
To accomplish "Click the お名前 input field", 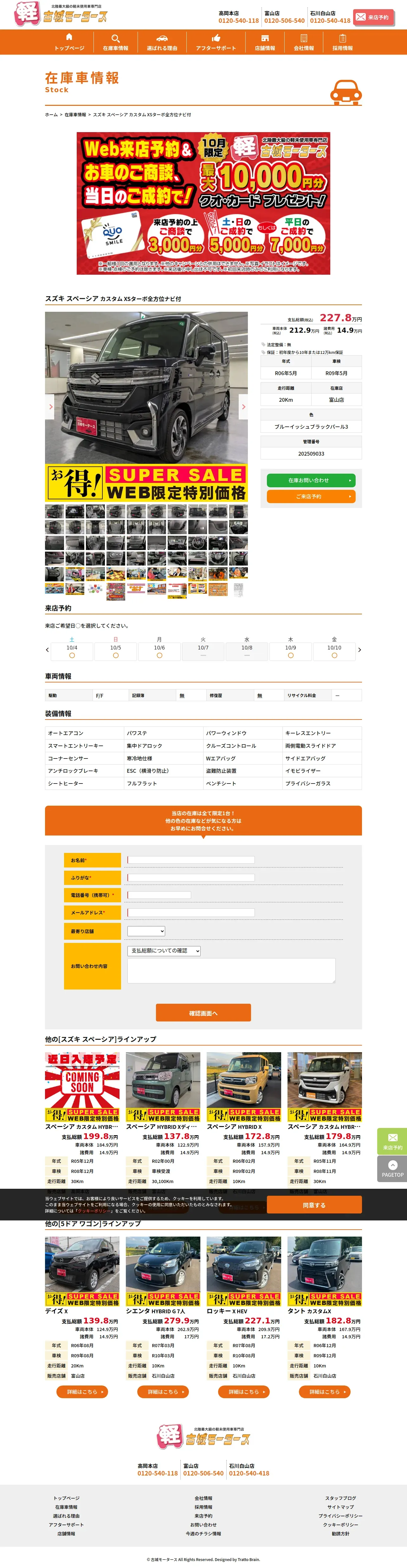I will tap(191, 860).
